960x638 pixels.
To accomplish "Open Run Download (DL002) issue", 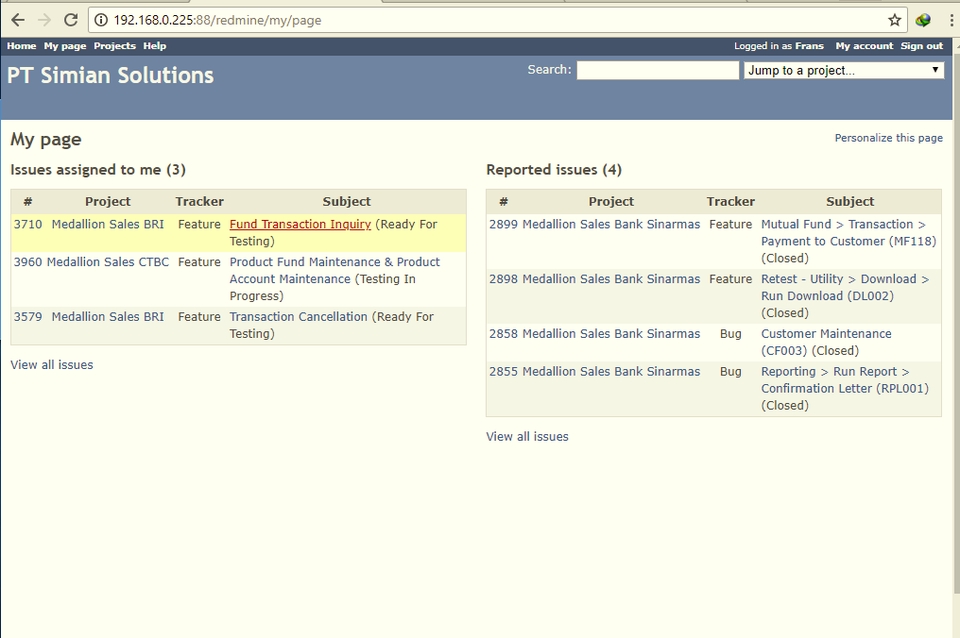I will 845,288.
